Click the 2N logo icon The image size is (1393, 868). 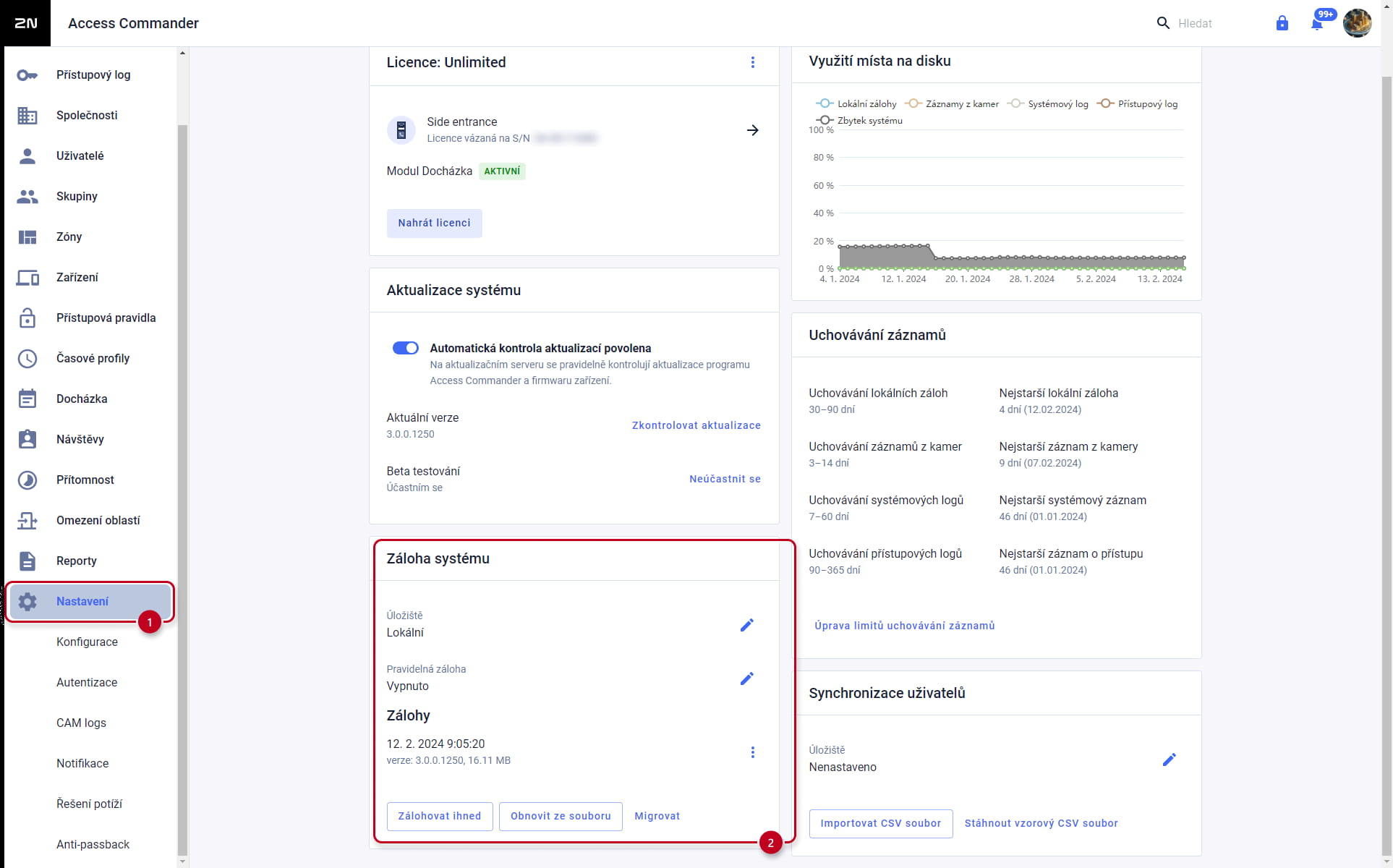(x=26, y=23)
